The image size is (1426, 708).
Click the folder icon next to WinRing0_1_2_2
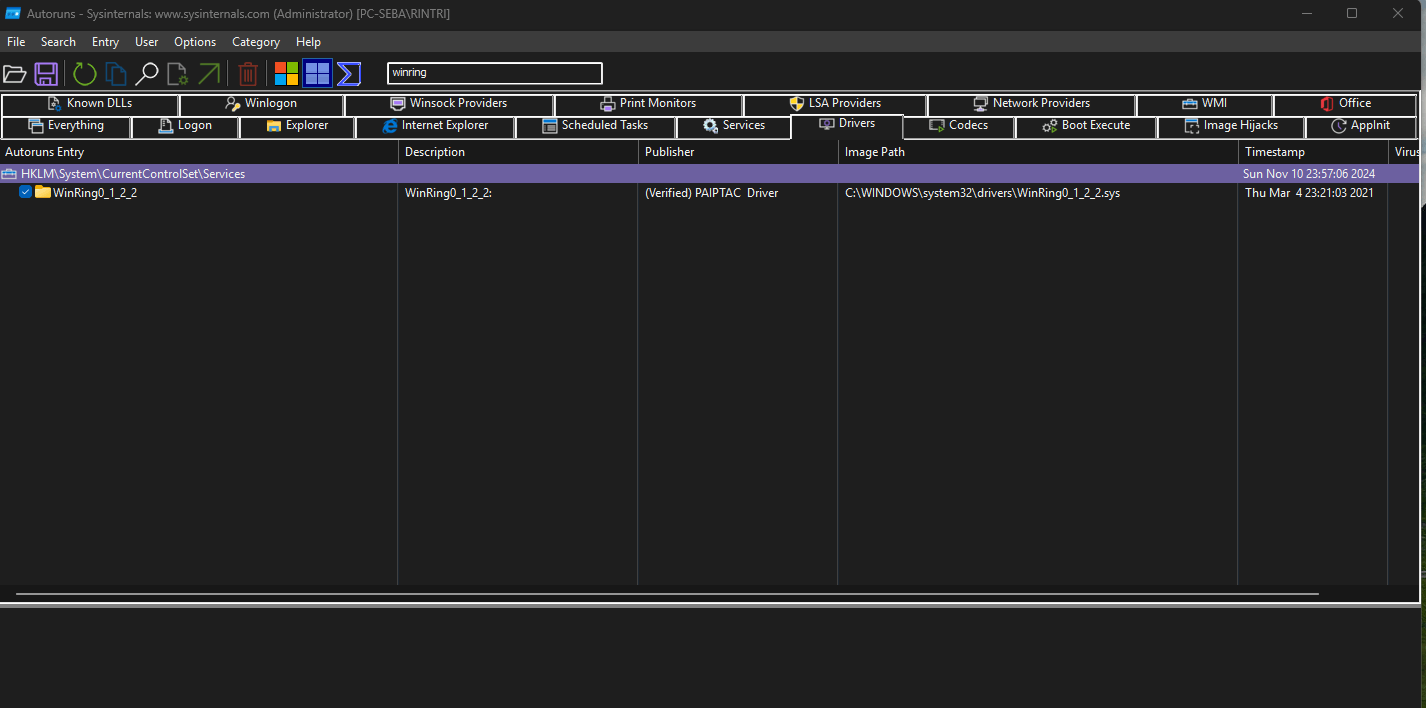click(43, 192)
